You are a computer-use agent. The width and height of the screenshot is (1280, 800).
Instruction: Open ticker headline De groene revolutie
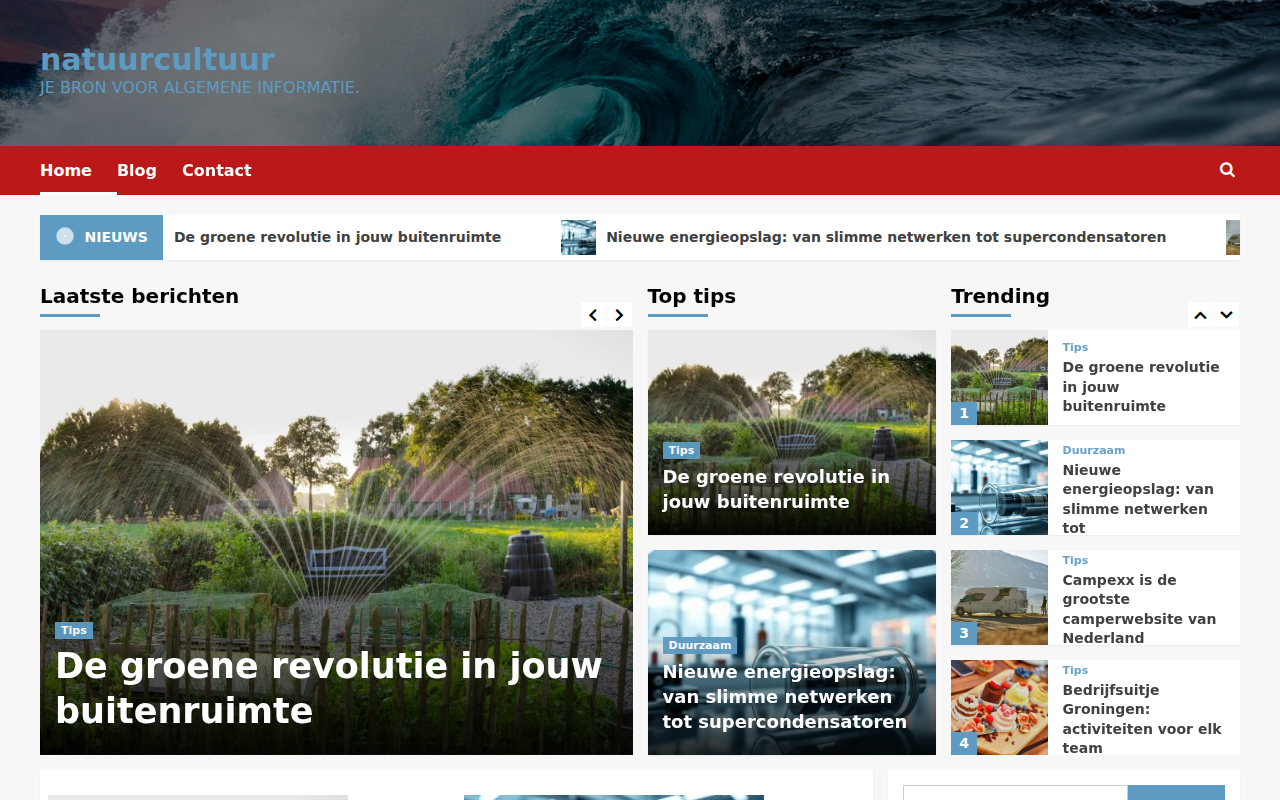pos(337,237)
